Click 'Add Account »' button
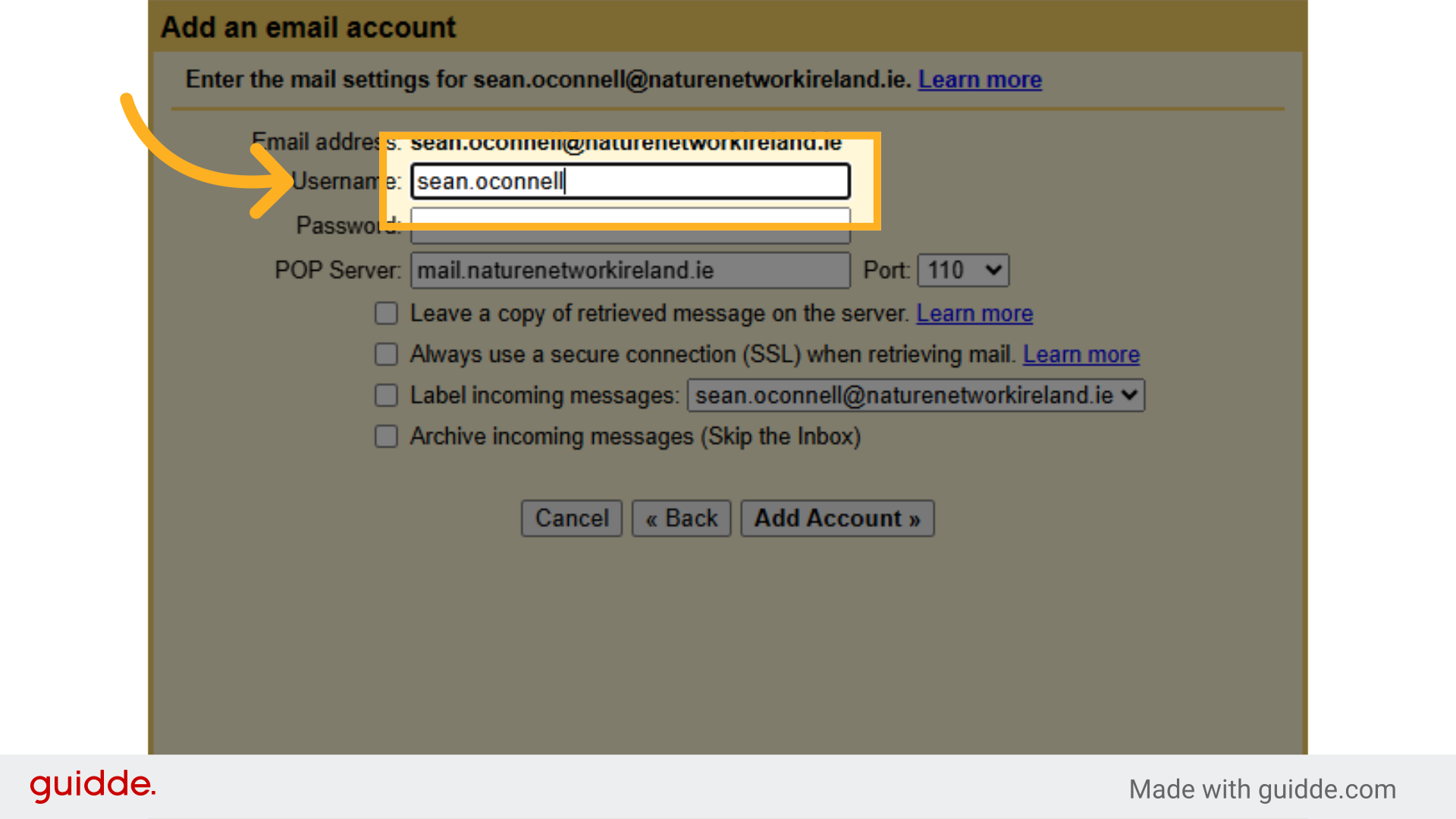The image size is (1456, 819). [837, 518]
